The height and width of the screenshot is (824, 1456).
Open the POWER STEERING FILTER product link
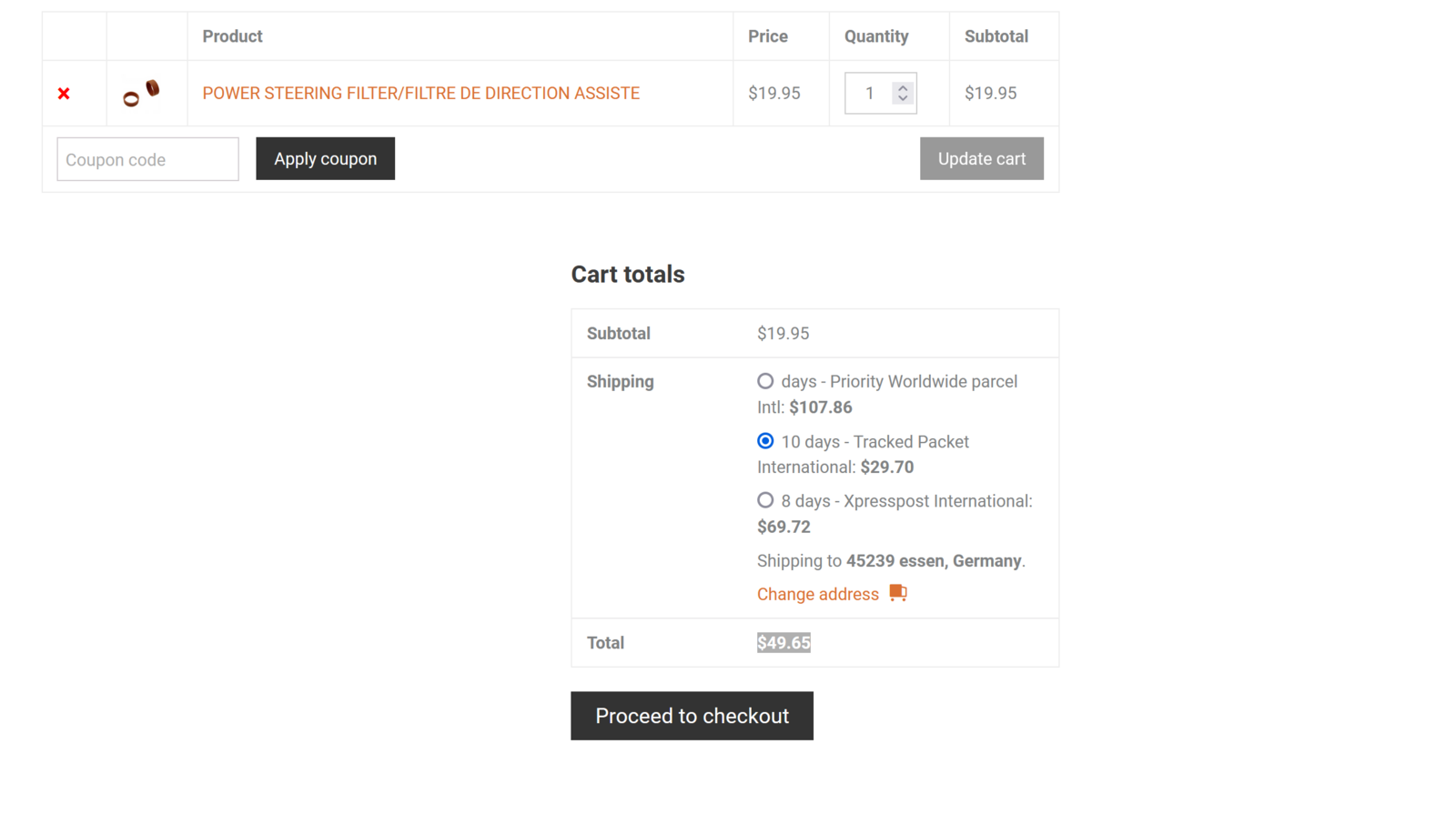point(420,94)
